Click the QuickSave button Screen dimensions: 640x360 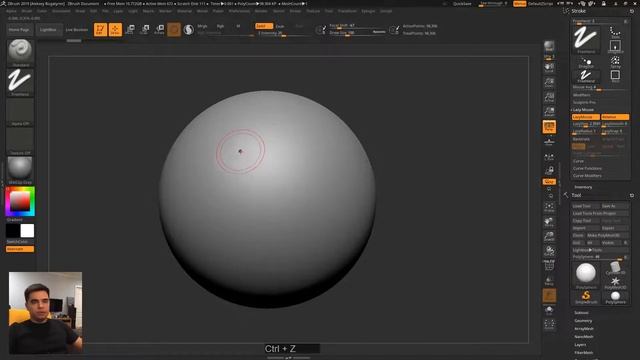pyautogui.click(x=462, y=4)
